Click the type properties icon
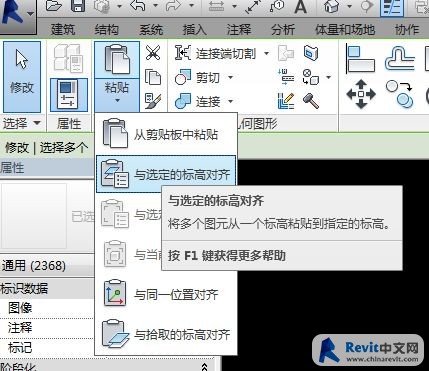The width and height of the screenshot is (429, 371). tap(69, 59)
